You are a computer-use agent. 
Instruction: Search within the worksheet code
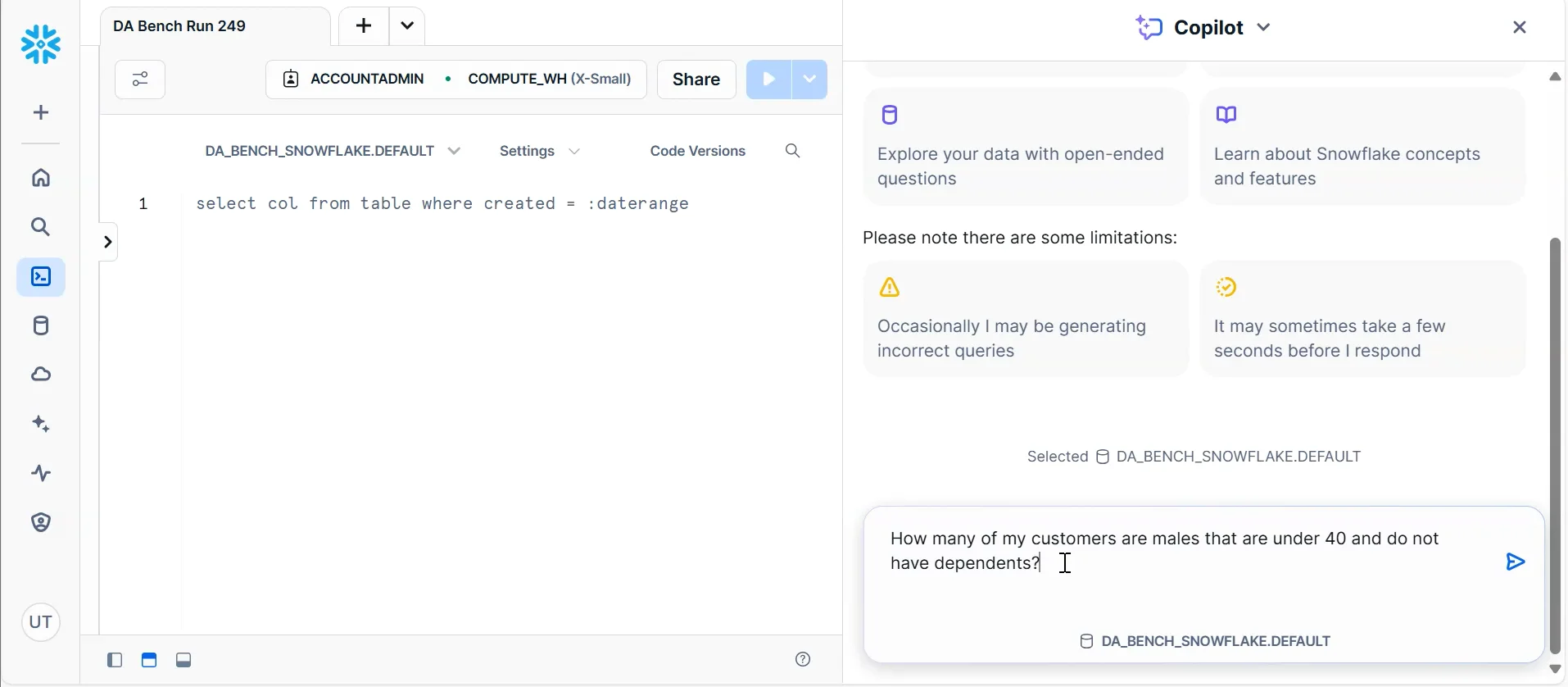tap(792, 151)
